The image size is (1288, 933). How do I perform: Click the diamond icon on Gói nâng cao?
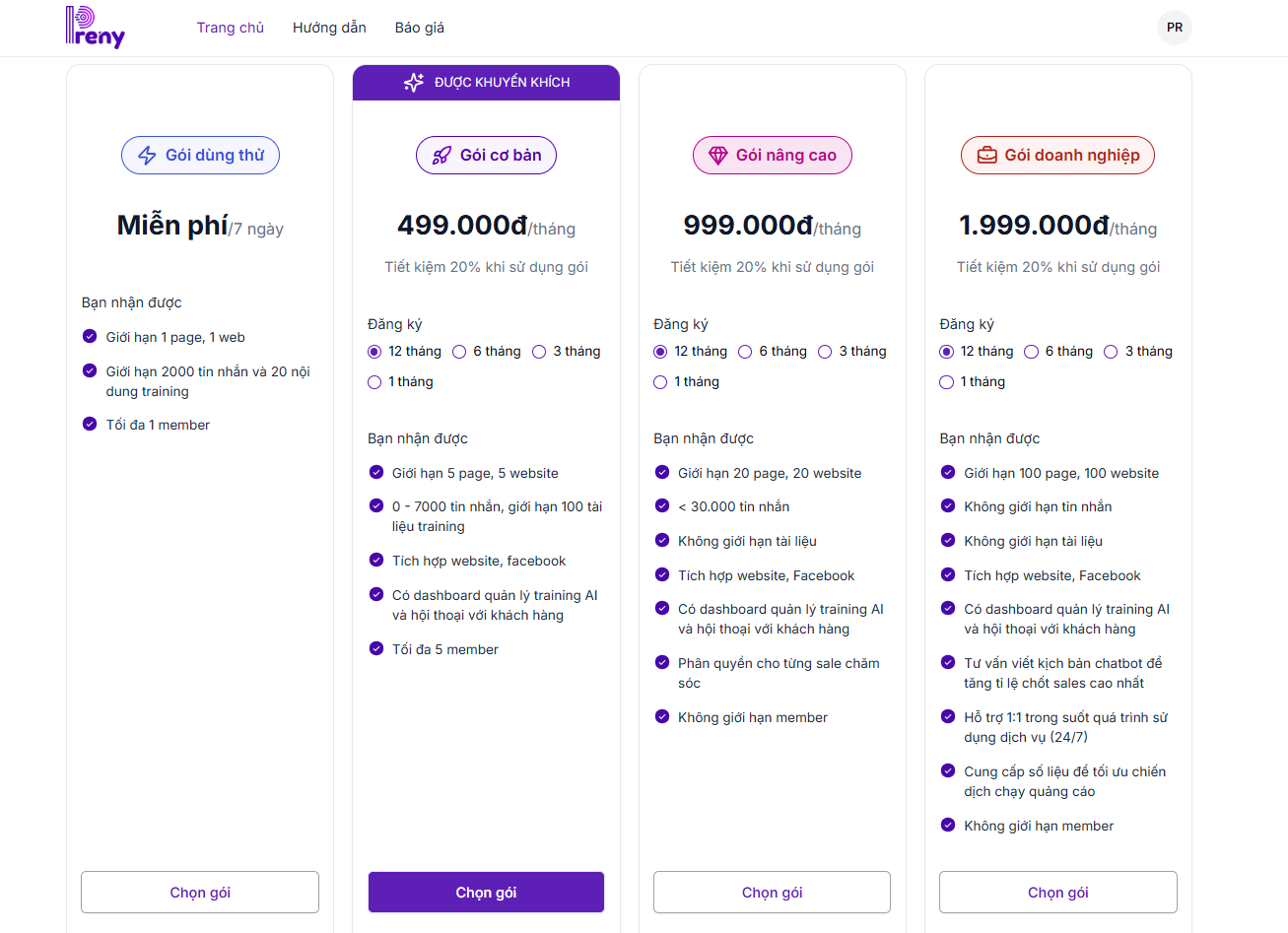(x=717, y=156)
